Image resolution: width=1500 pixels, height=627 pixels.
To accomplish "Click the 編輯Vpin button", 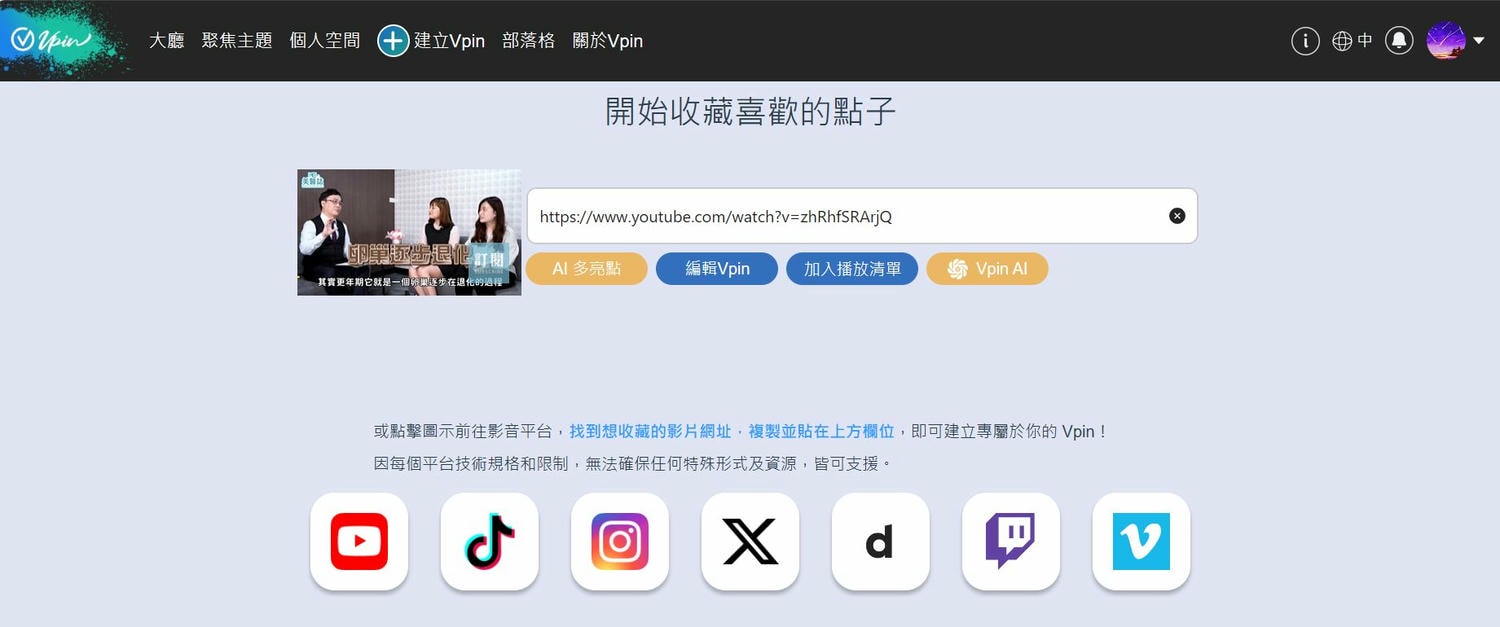I will pos(717,269).
